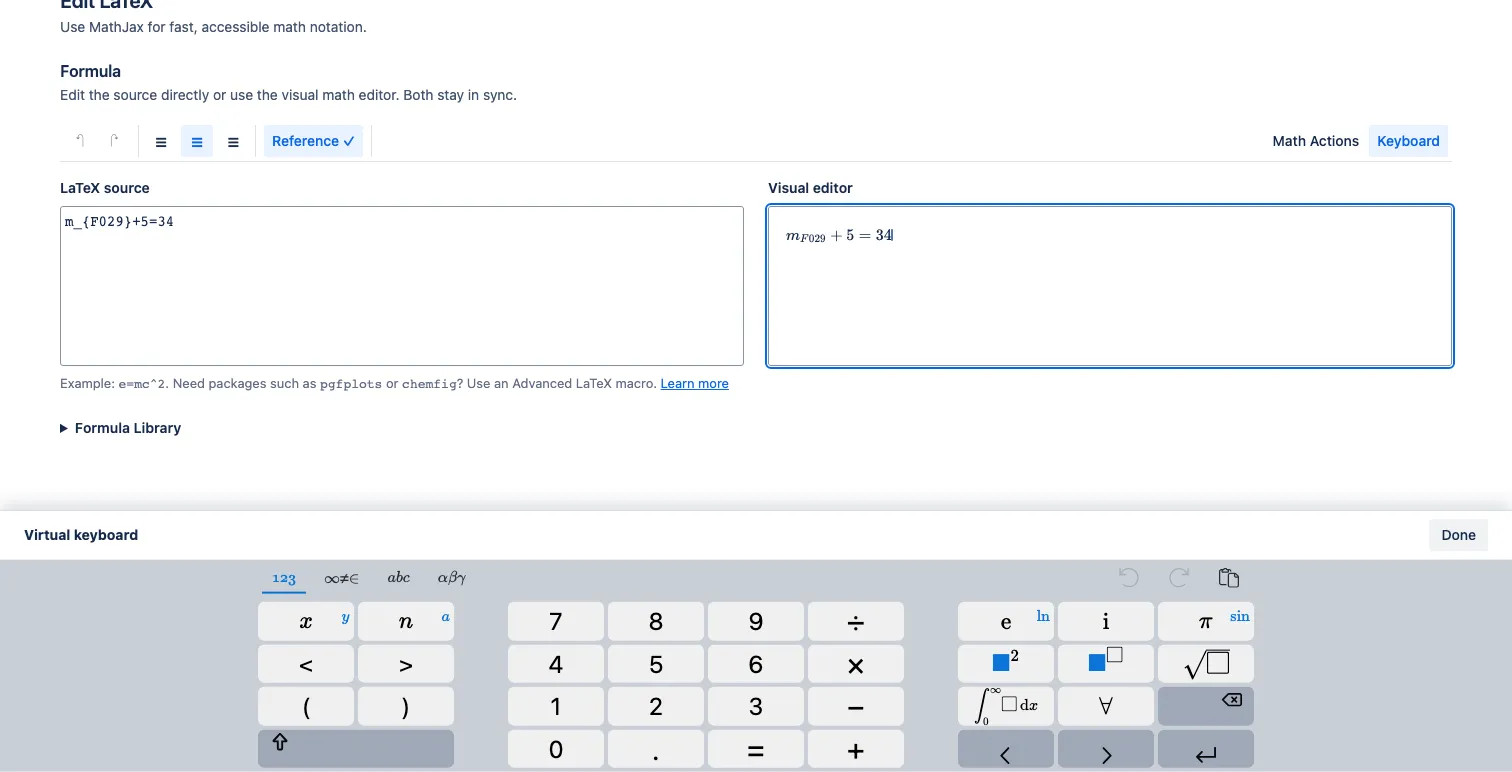Screen dimensions: 1512x772
Task: Tap the e constant key
Action: tap(1005, 621)
